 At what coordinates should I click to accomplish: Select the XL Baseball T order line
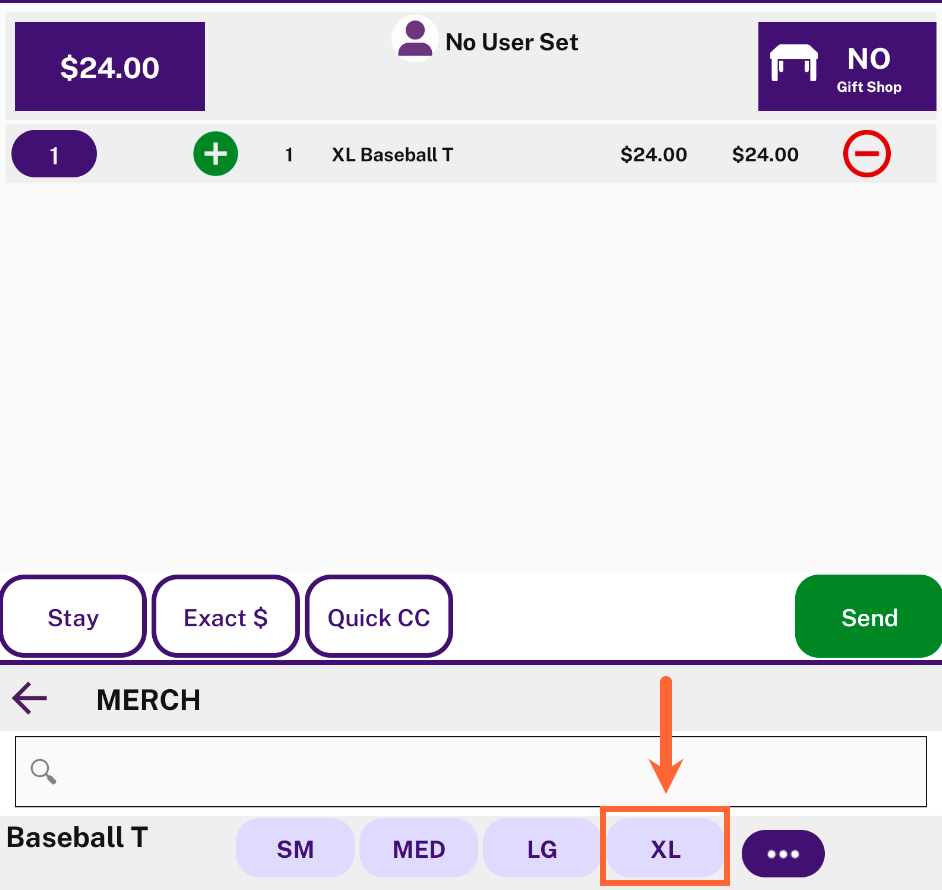click(x=471, y=154)
